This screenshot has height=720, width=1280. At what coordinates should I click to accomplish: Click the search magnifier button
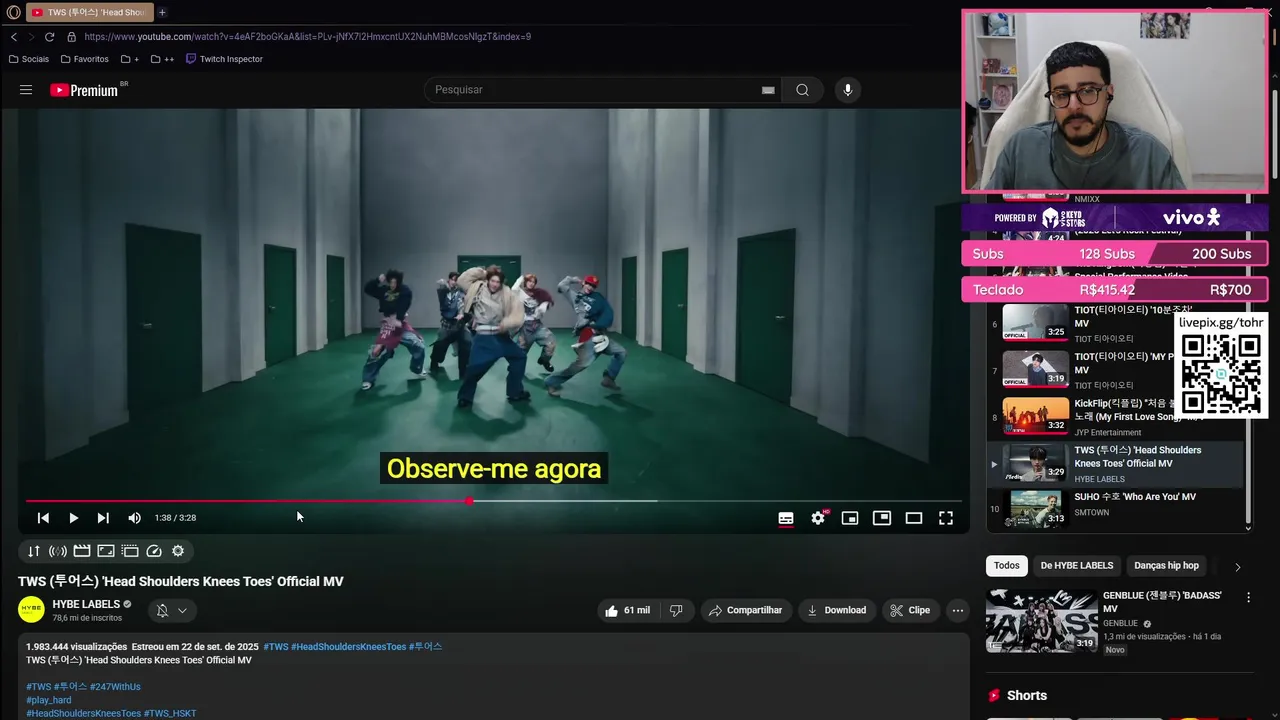(802, 90)
